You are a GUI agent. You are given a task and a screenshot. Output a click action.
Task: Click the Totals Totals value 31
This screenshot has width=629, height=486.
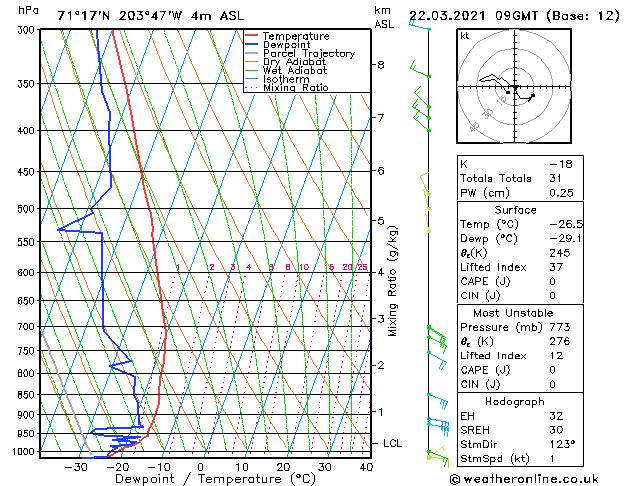tap(555, 178)
